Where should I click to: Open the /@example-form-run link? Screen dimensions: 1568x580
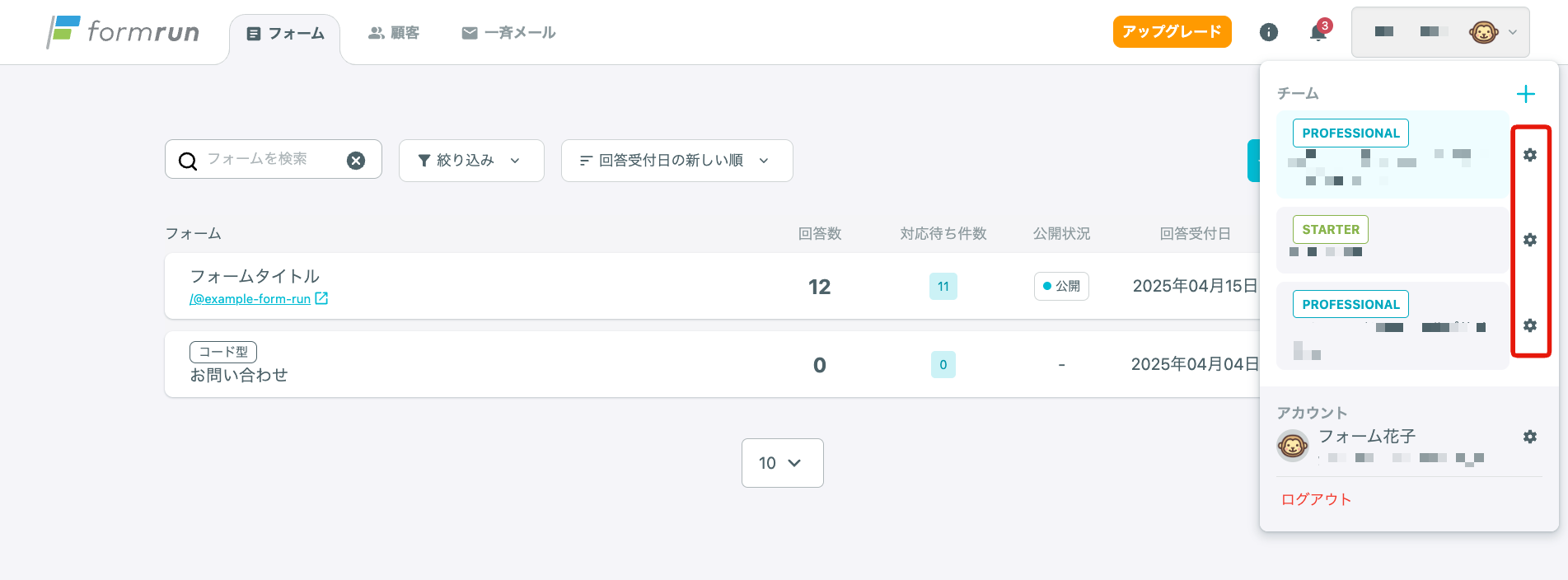click(x=250, y=299)
